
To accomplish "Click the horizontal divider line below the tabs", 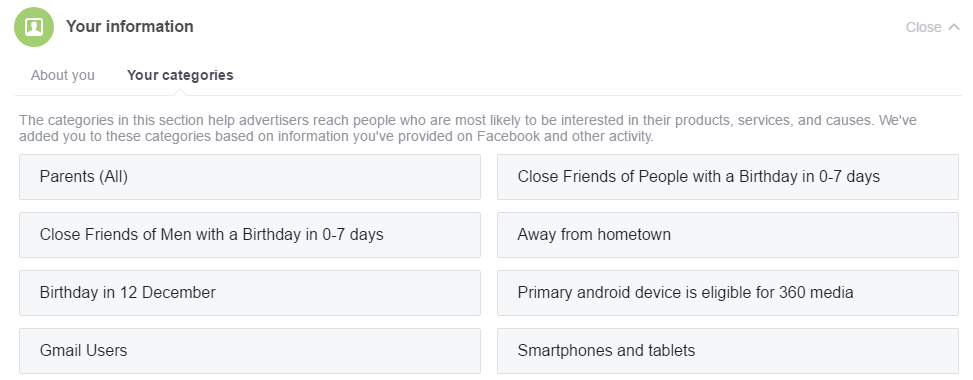I will click(x=488, y=96).
